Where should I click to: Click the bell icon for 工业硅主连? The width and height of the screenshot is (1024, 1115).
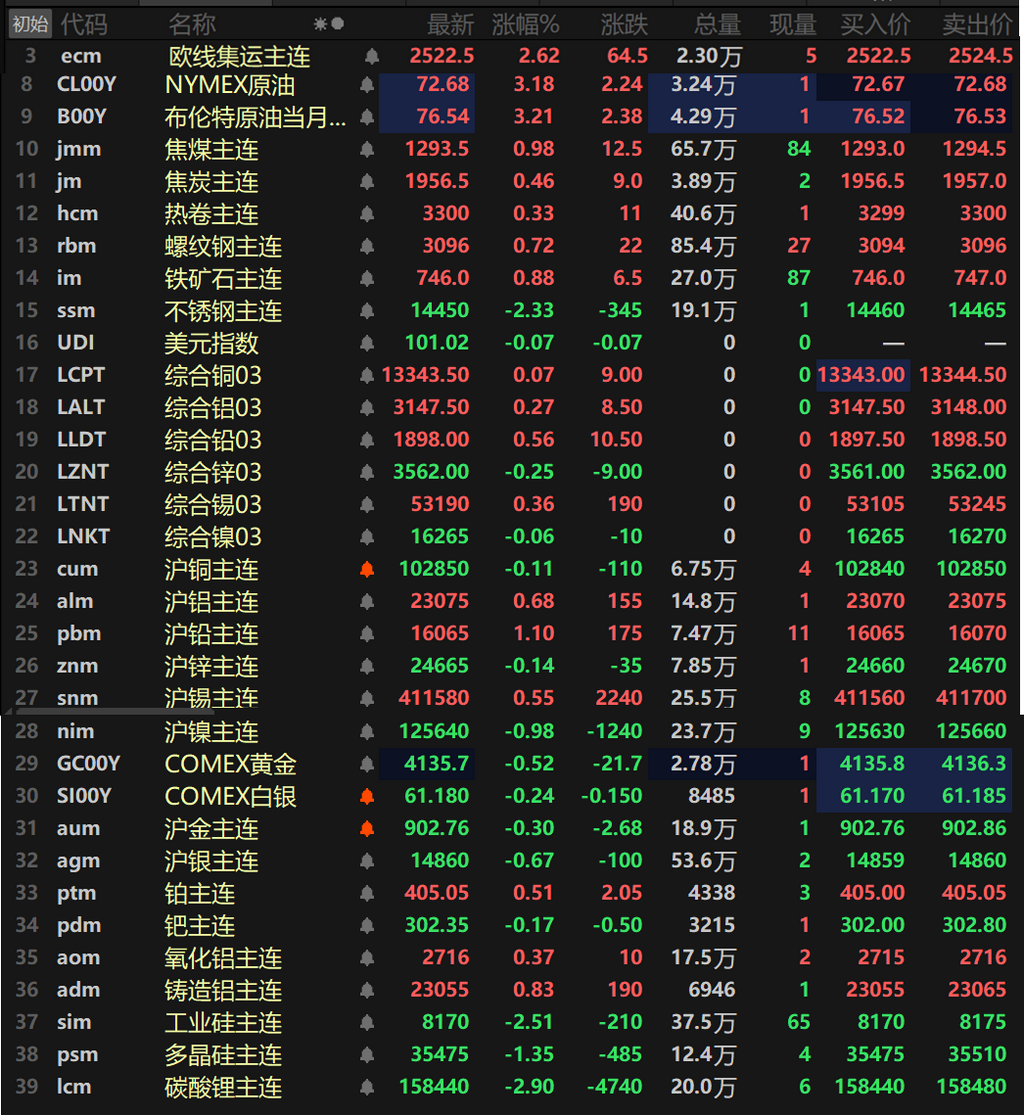click(x=367, y=1023)
